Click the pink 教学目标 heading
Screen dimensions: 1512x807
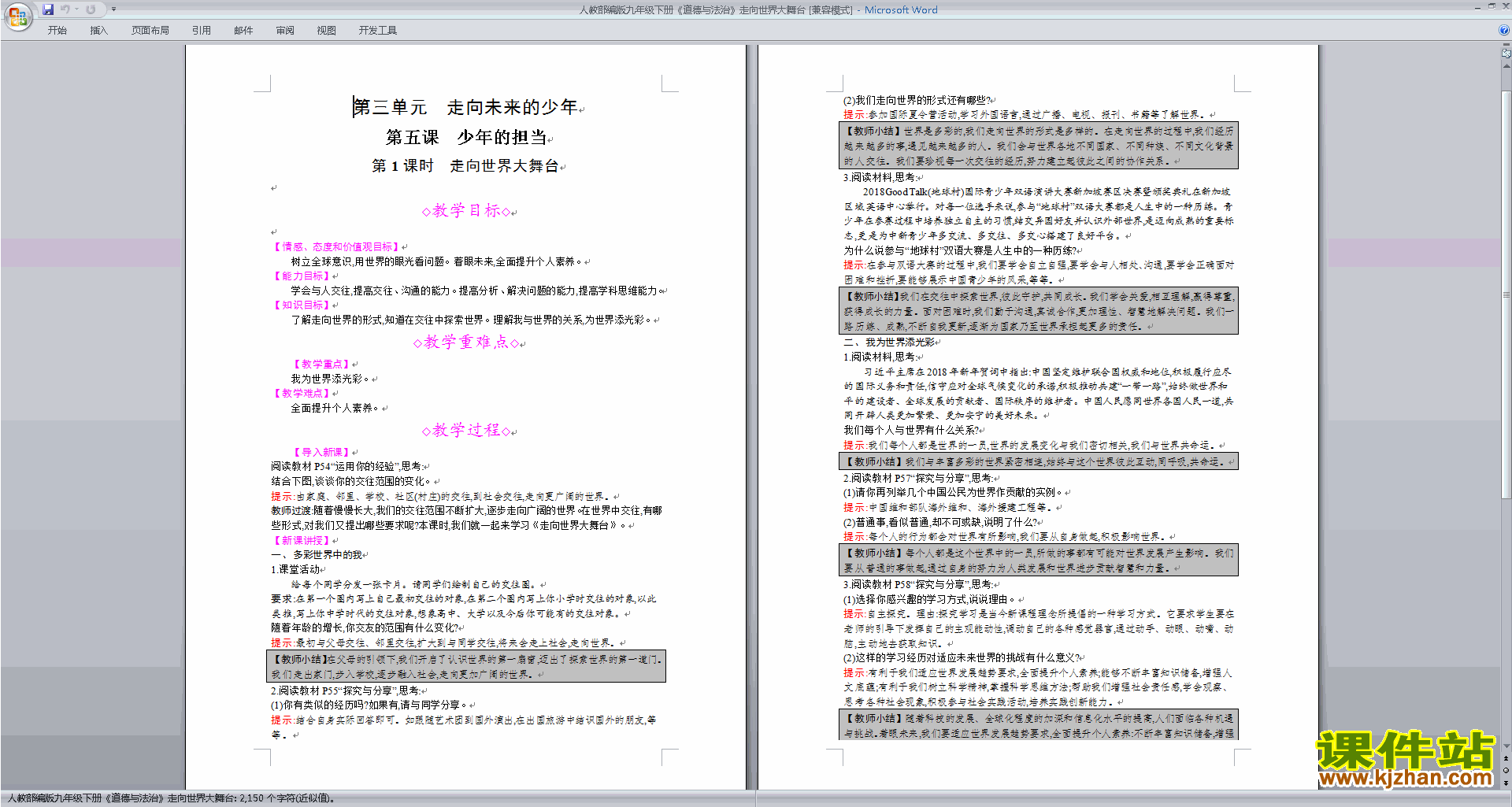pos(466,211)
